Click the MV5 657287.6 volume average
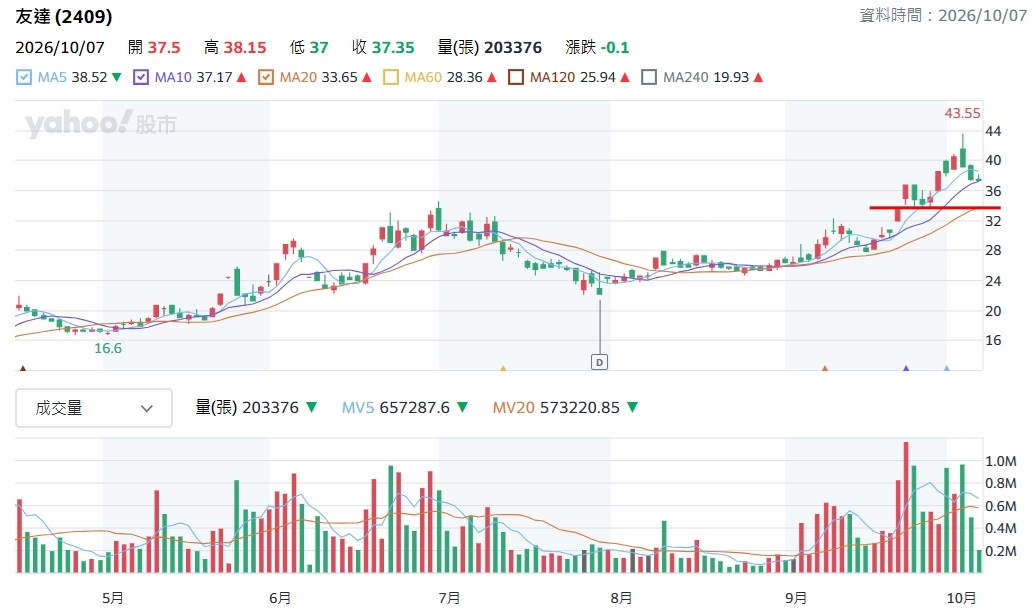The height and width of the screenshot is (610, 1036). click(x=404, y=408)
